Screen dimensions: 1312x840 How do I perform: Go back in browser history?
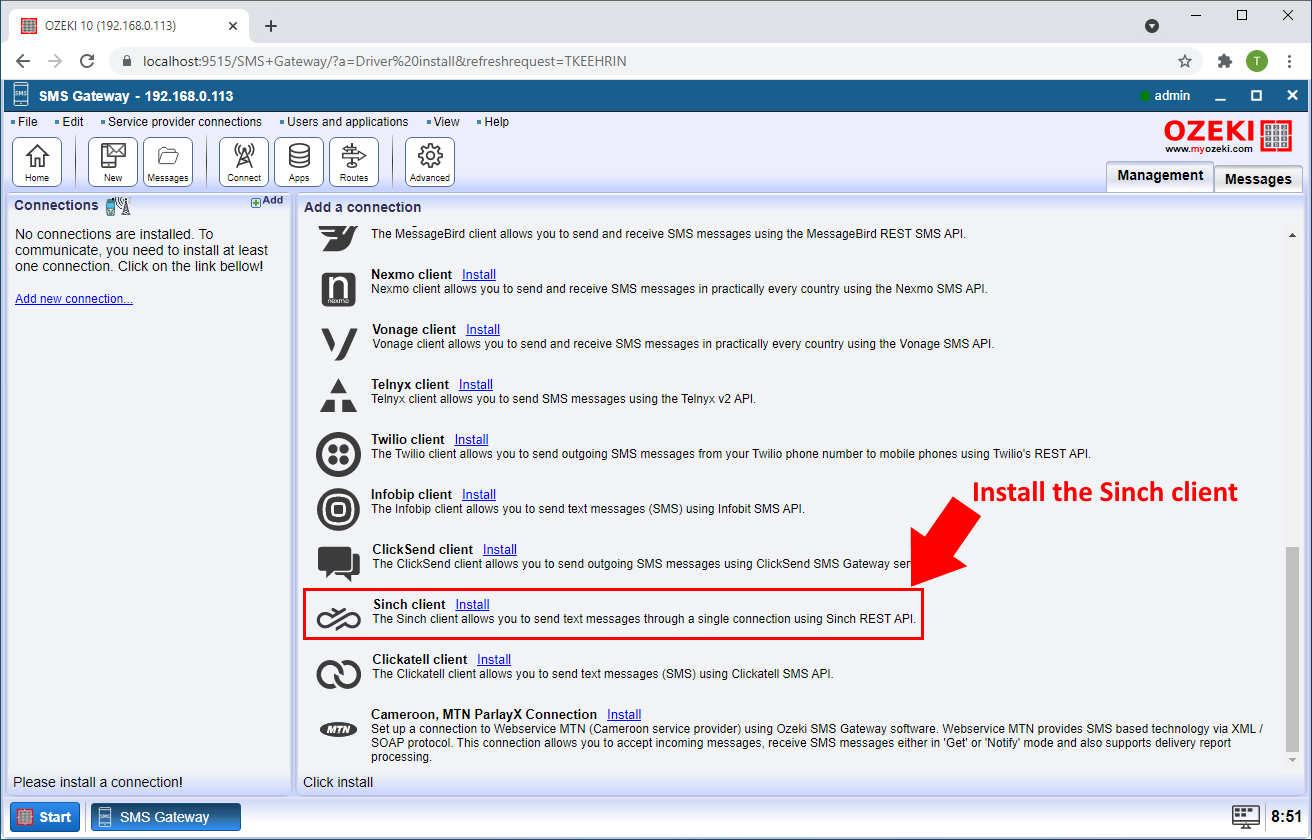tap(23, 61)
